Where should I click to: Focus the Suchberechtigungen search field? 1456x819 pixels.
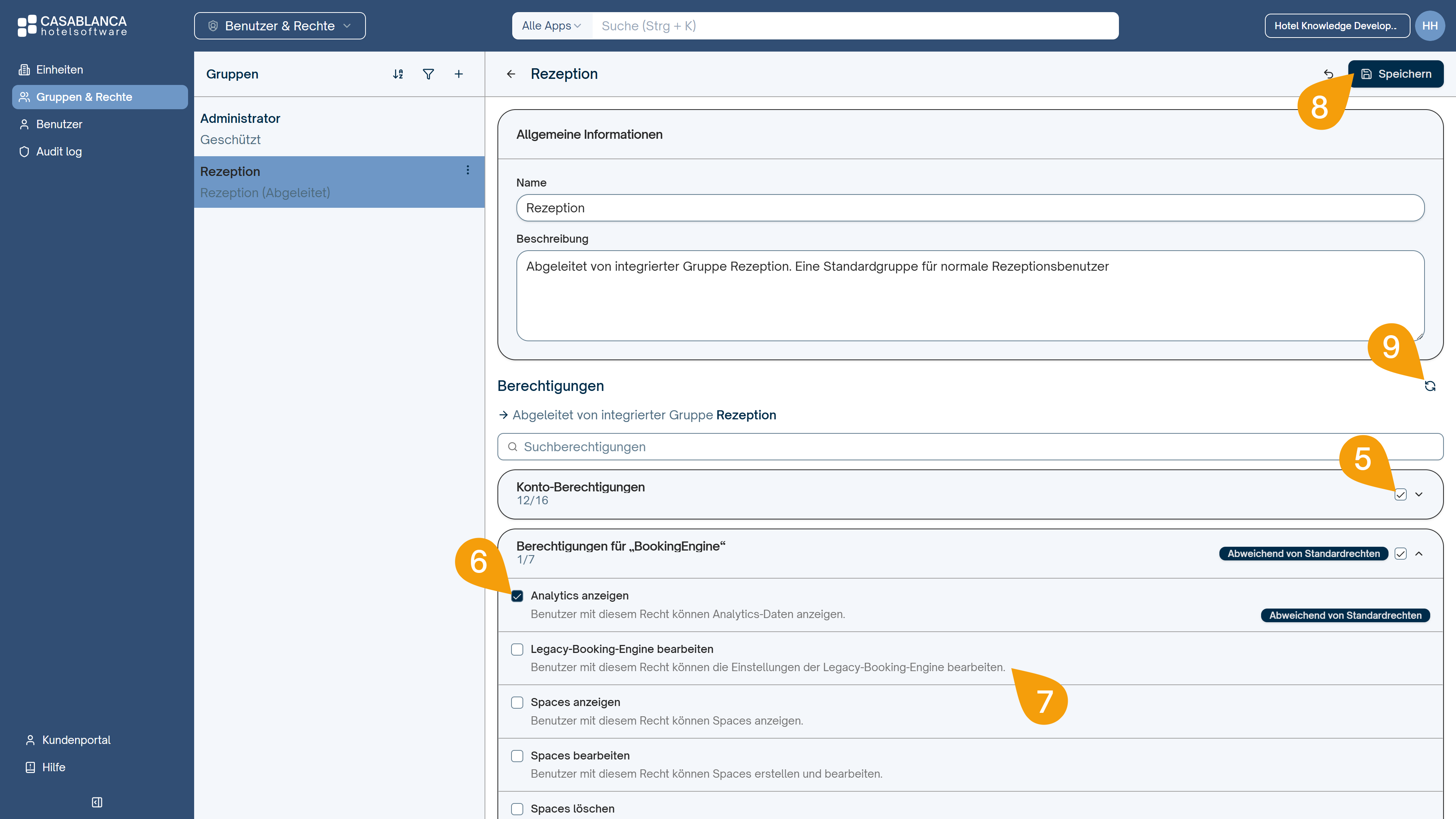pyautogui.click(x=970, y=447)
